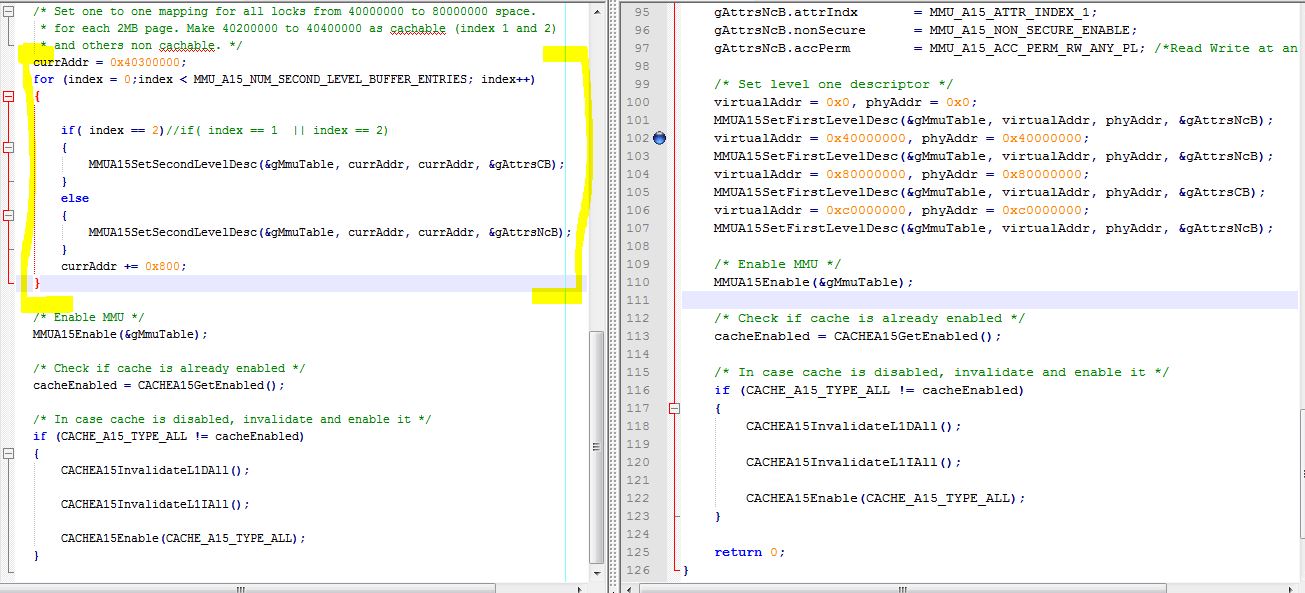
Task: Click the bookmark marker on line 102
Action: (x=659, y=138)
